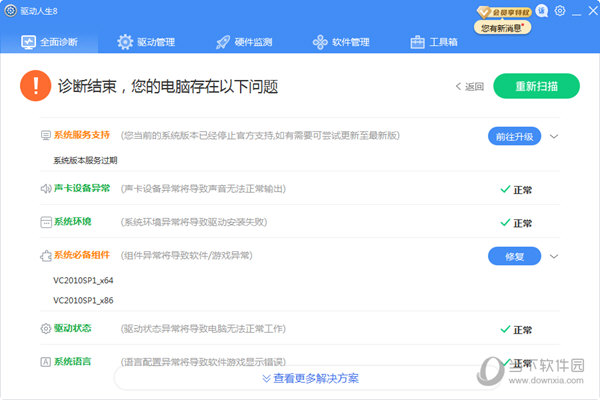Go back with 返回 link
600x400 pixels.
(x=470, y=87)
